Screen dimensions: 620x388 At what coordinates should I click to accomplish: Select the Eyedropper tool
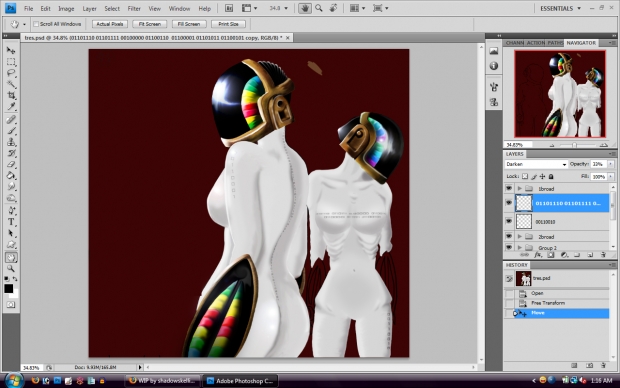[x=11, y=106]
